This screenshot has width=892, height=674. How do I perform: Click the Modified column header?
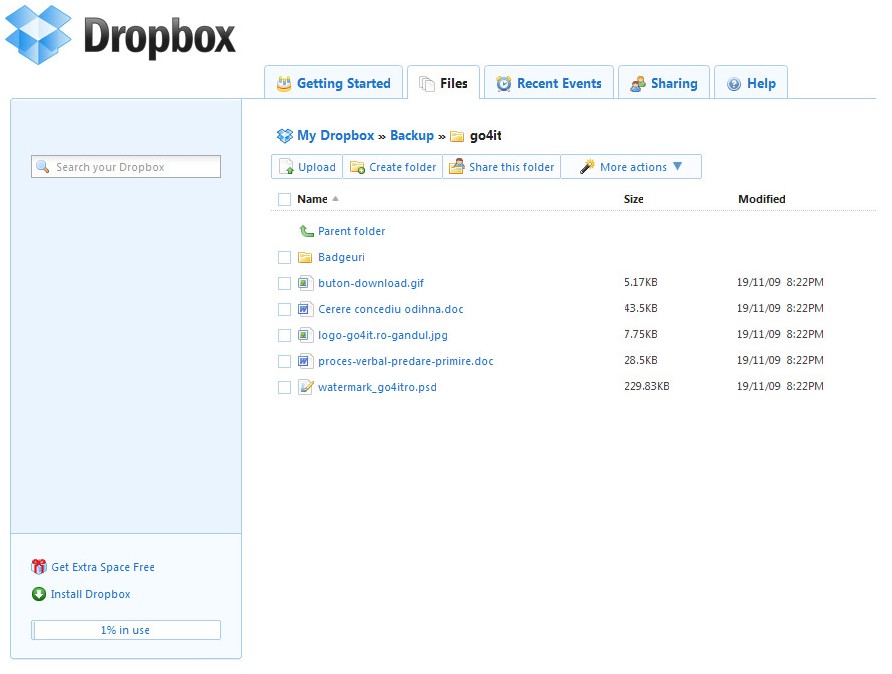(x=762, y=199)
